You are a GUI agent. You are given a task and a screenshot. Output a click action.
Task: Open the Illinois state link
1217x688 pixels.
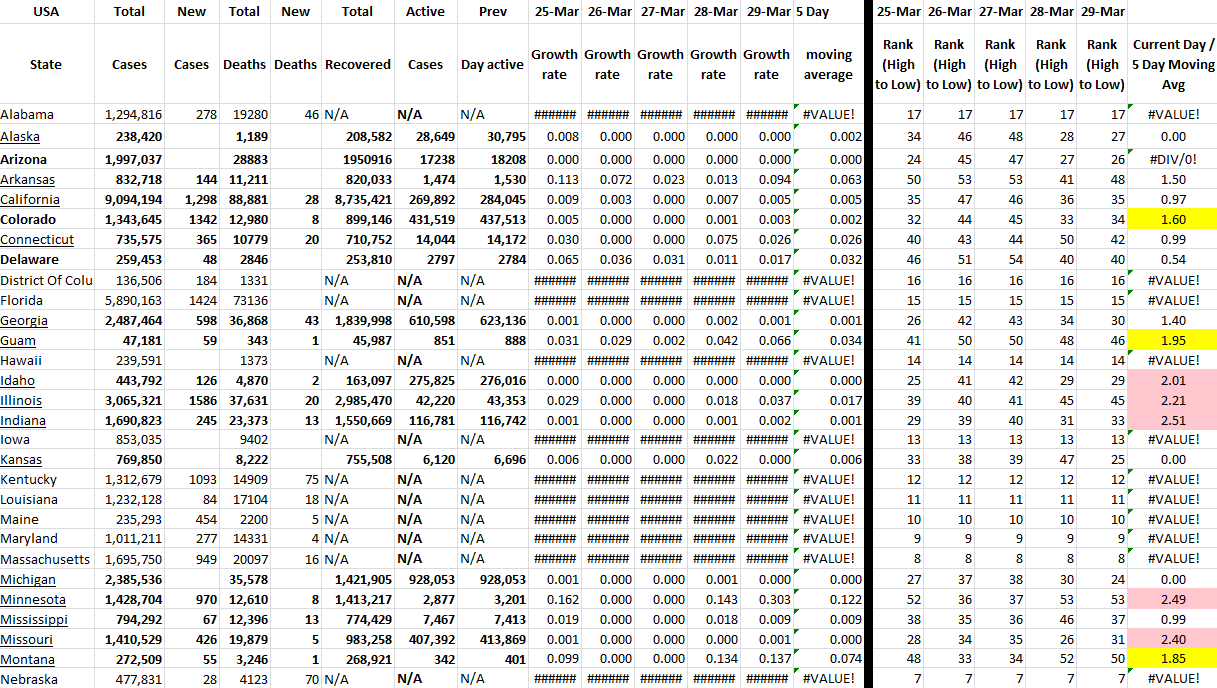pyautogui.click(x=21, y=400)
